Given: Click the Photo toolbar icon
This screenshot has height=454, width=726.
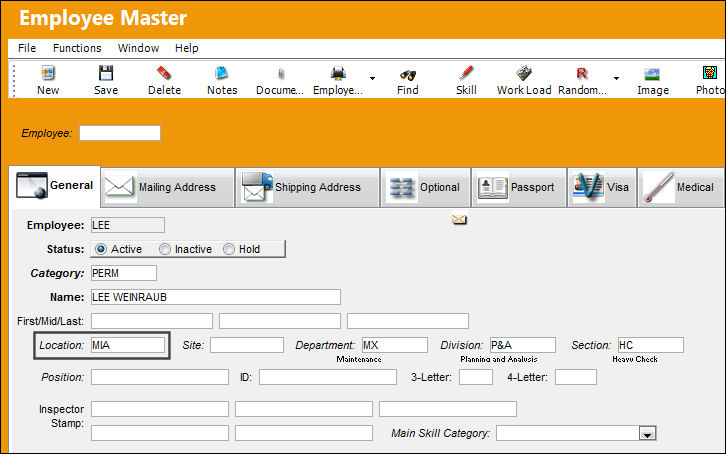Looking at the screenshot, I should tap(710, 73).
